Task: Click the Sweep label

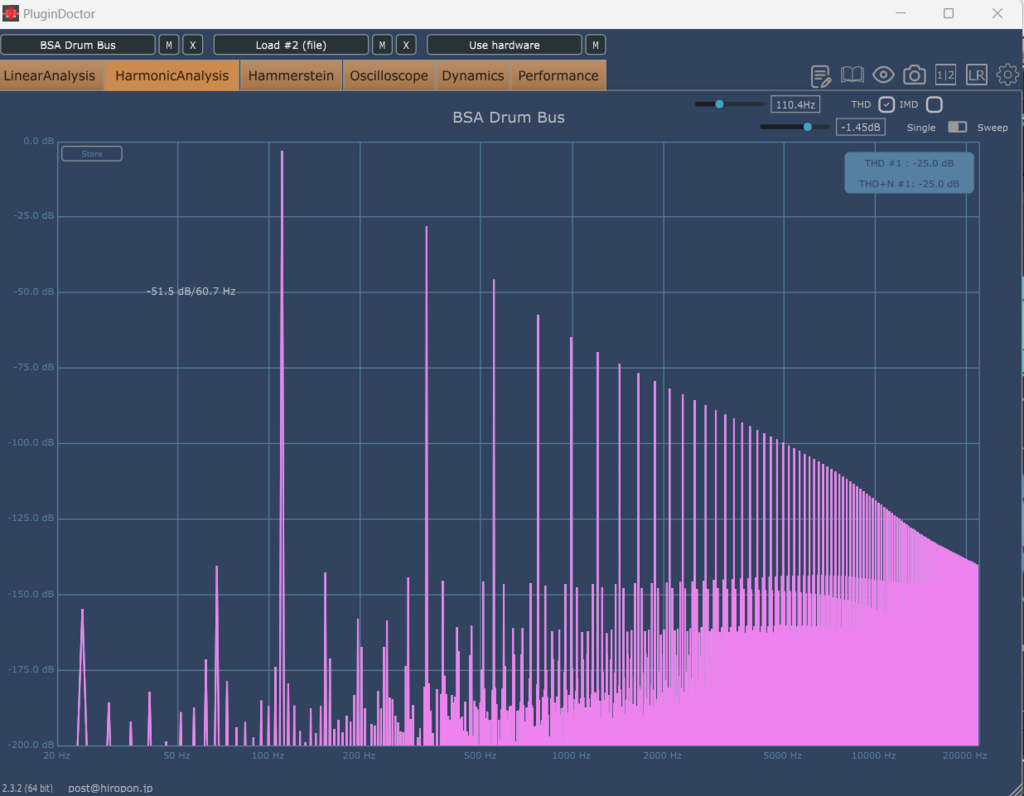Action: pyautogui.click(x=993, y=127)
